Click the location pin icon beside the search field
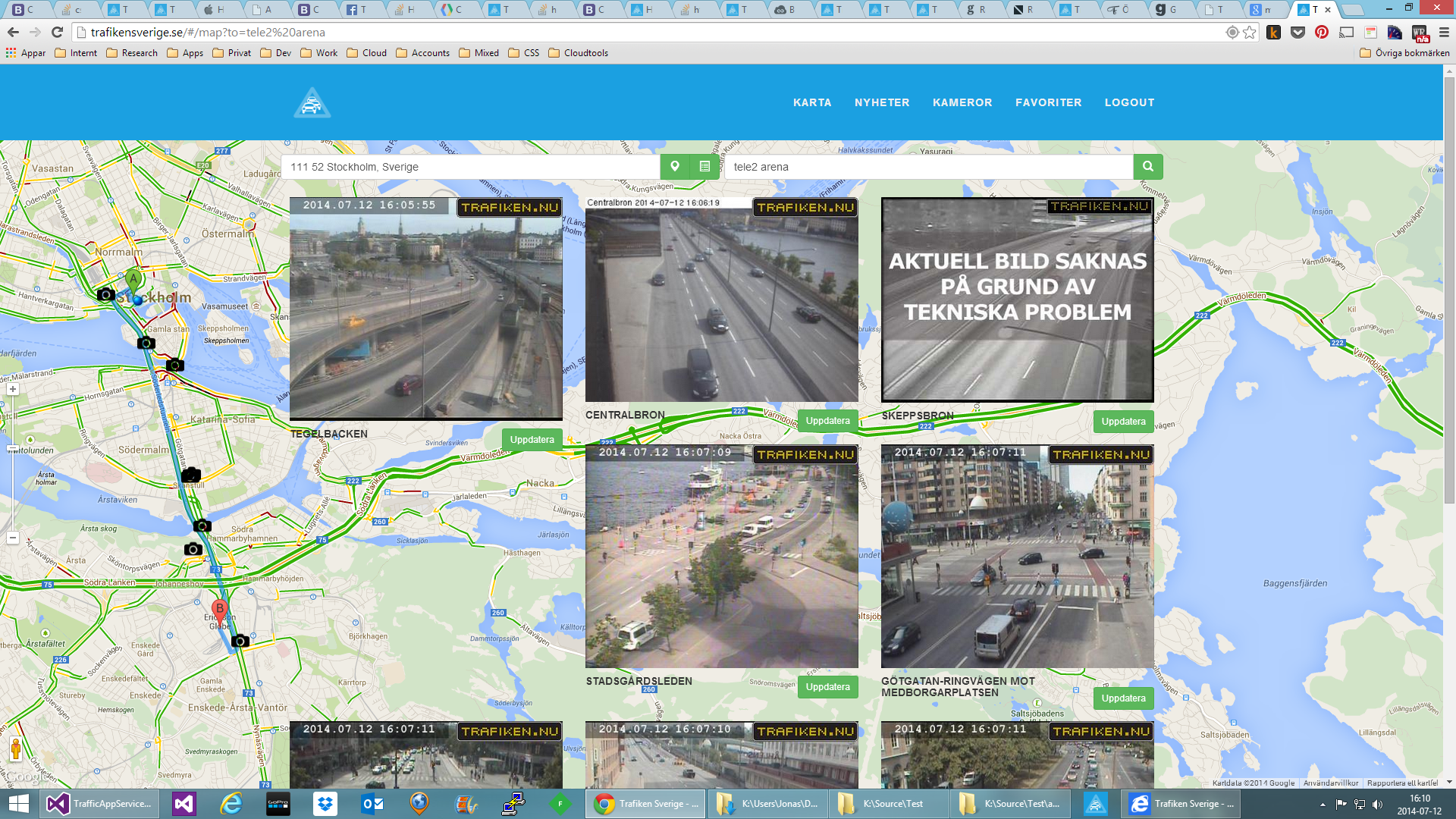 (675, 166)
